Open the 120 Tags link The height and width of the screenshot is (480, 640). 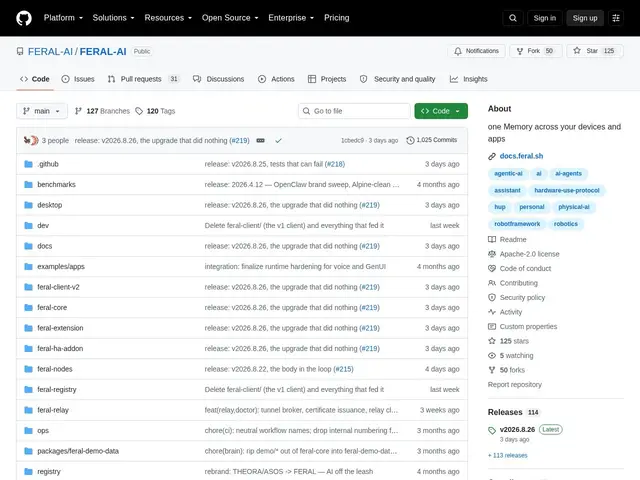(155, 111)
